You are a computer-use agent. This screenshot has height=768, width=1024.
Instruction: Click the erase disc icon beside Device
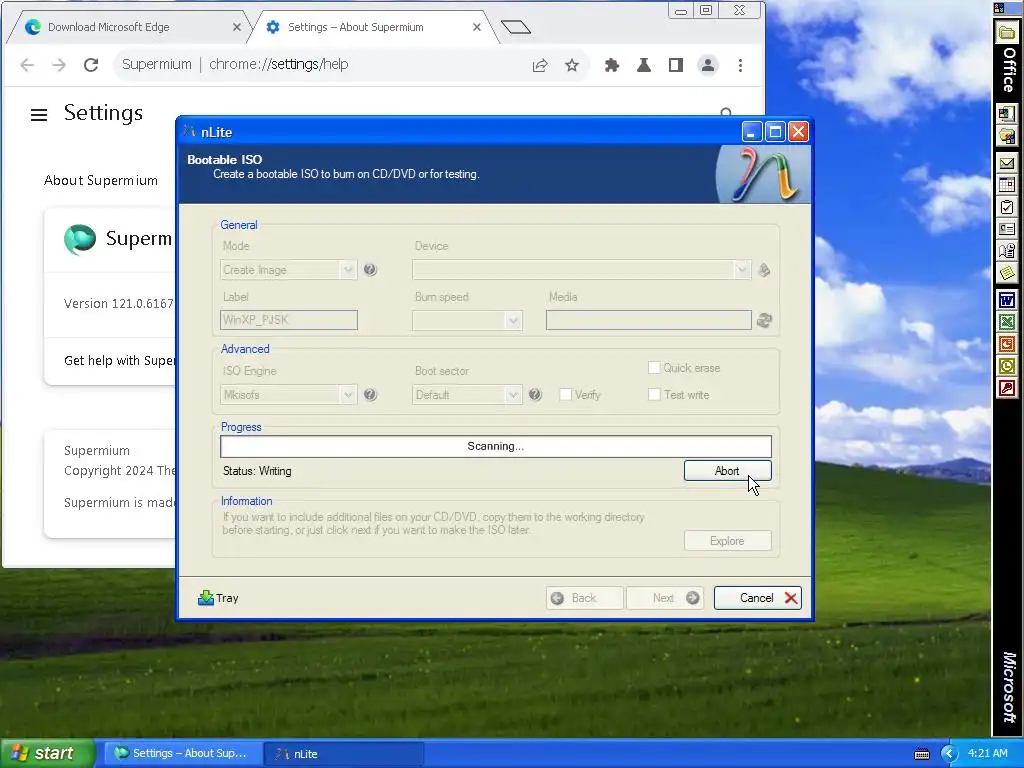763,270
